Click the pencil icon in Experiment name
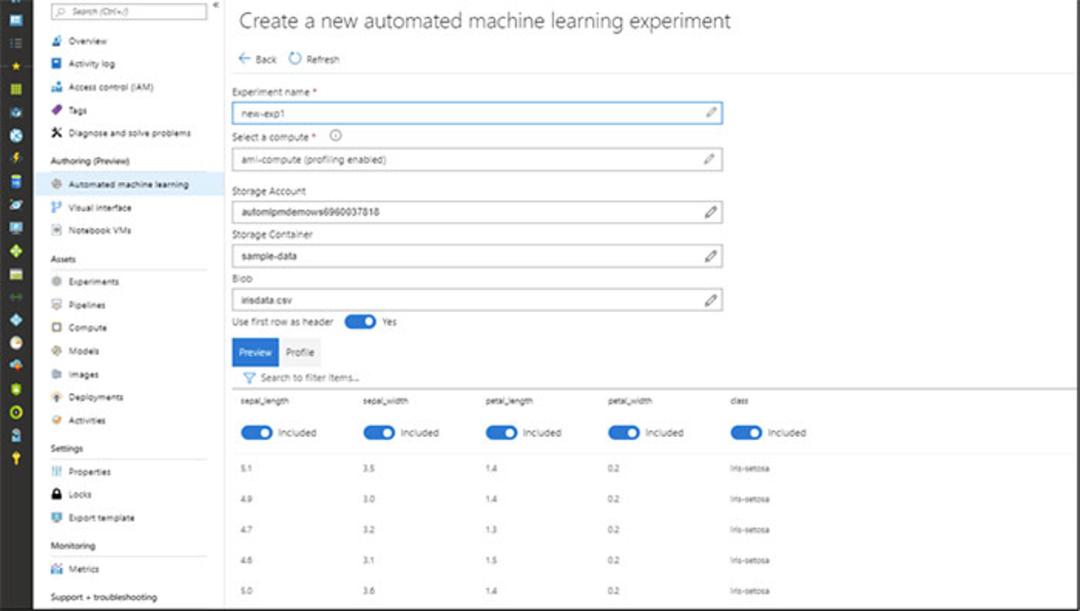Image resolution: width=1080 pixels, height=611 pixels. (711, 112)
